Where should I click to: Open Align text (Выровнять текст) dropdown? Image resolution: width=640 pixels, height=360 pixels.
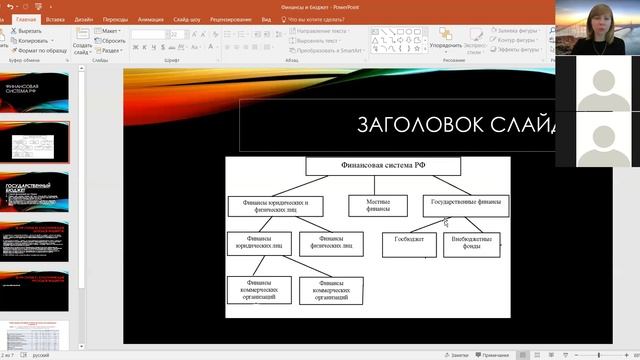[x=315, y=41]
